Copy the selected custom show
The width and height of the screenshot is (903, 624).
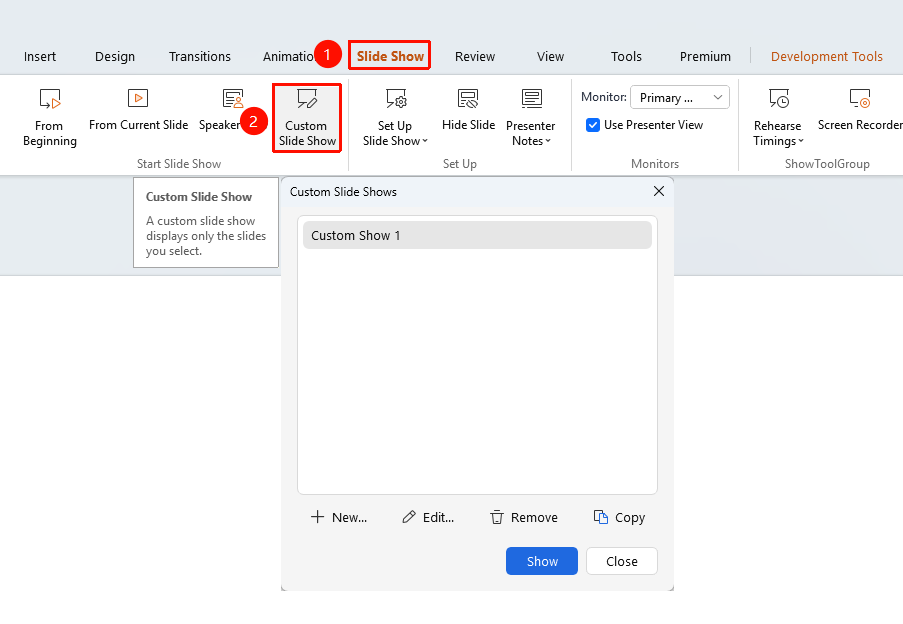coord(619,518)
